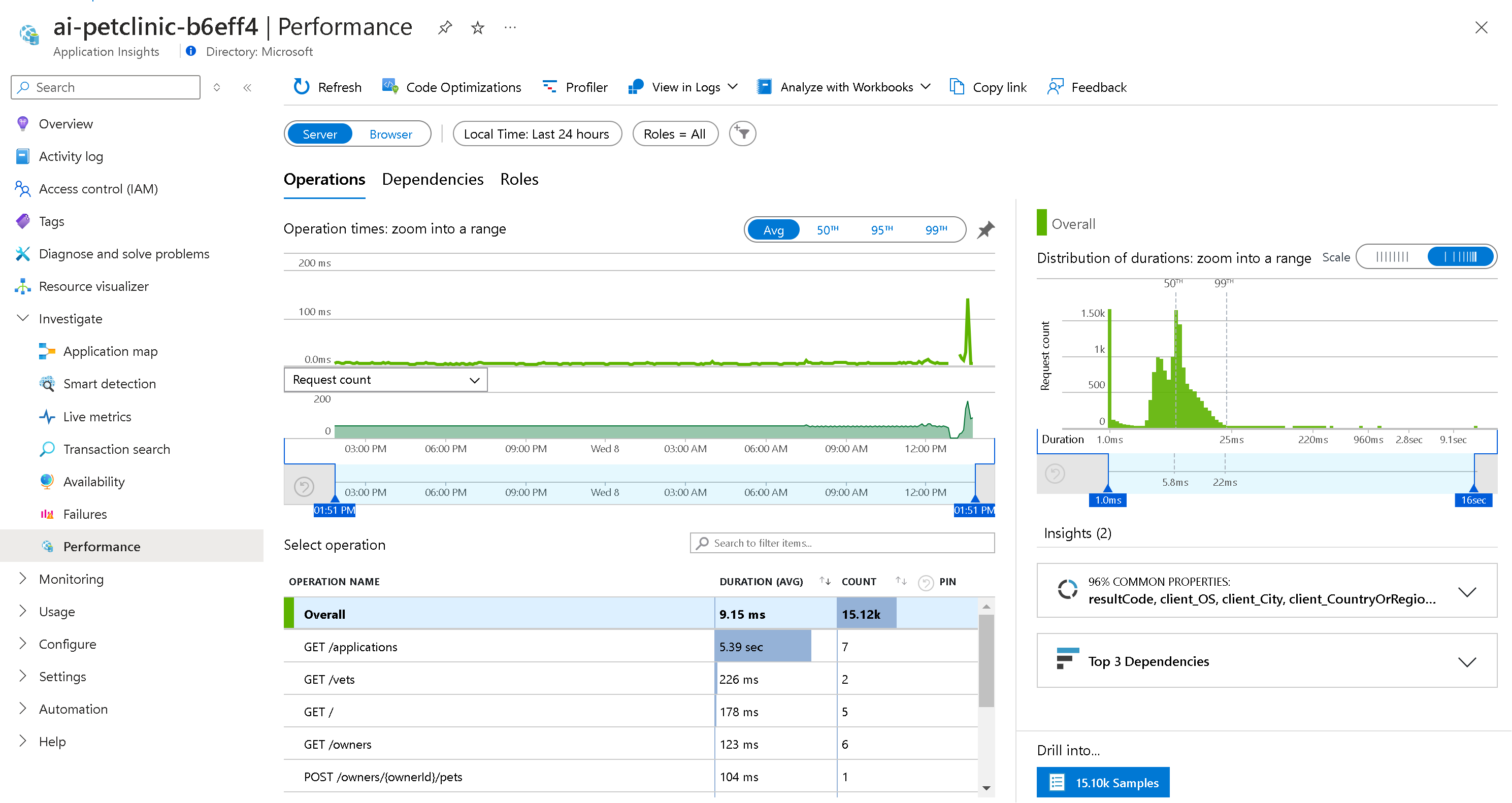Switch distribution to logarithmic scale
Screen dimensions: 1512x803
tap(1460, 256)
